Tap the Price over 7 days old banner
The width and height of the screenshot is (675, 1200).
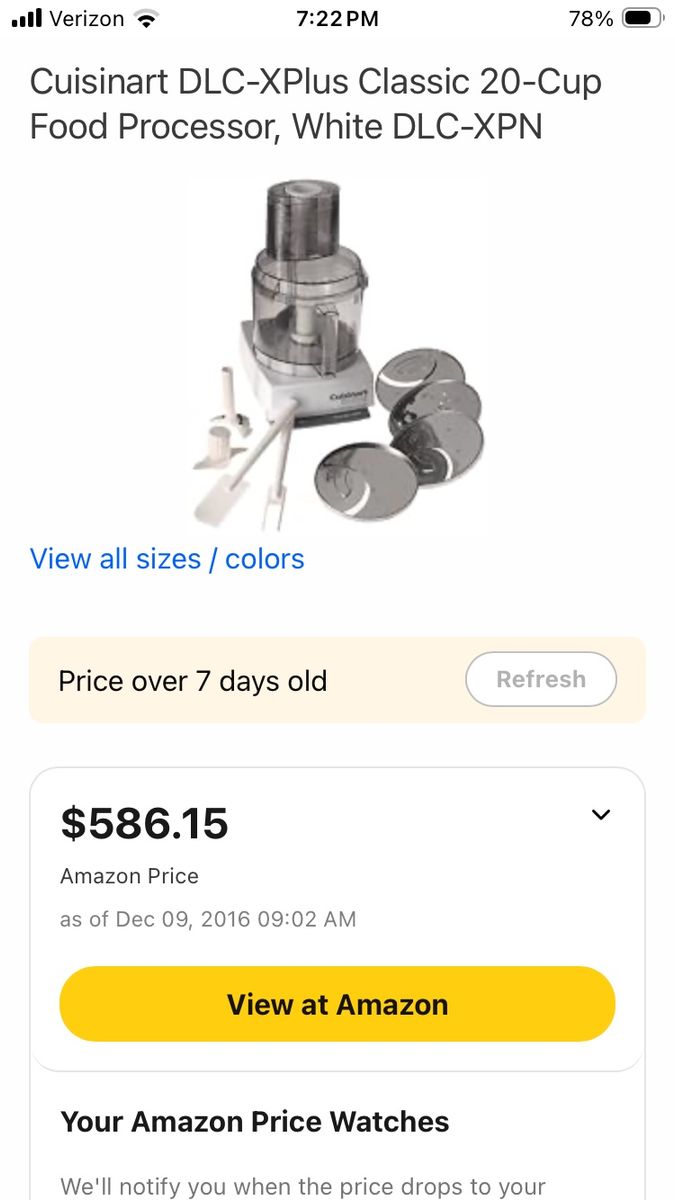338,680
